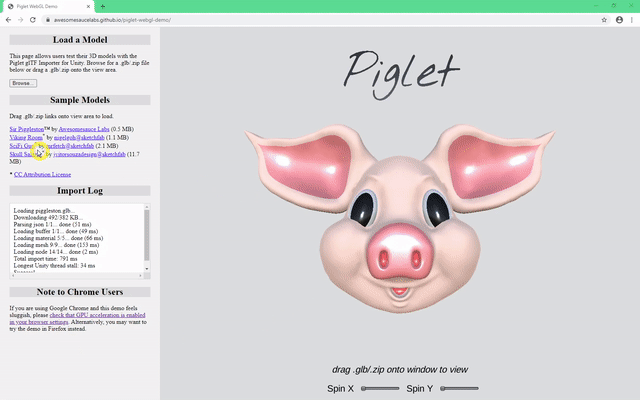This screenshot has height=400, width=640.
Task: Open the Chrome three-dot menu
Action: 632,20
